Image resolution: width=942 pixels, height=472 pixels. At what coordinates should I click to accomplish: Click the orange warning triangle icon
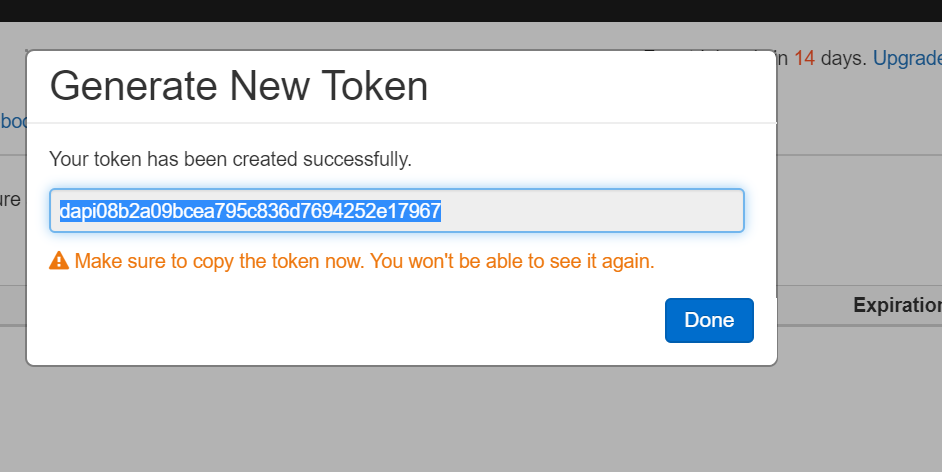[x=59, y=262]
